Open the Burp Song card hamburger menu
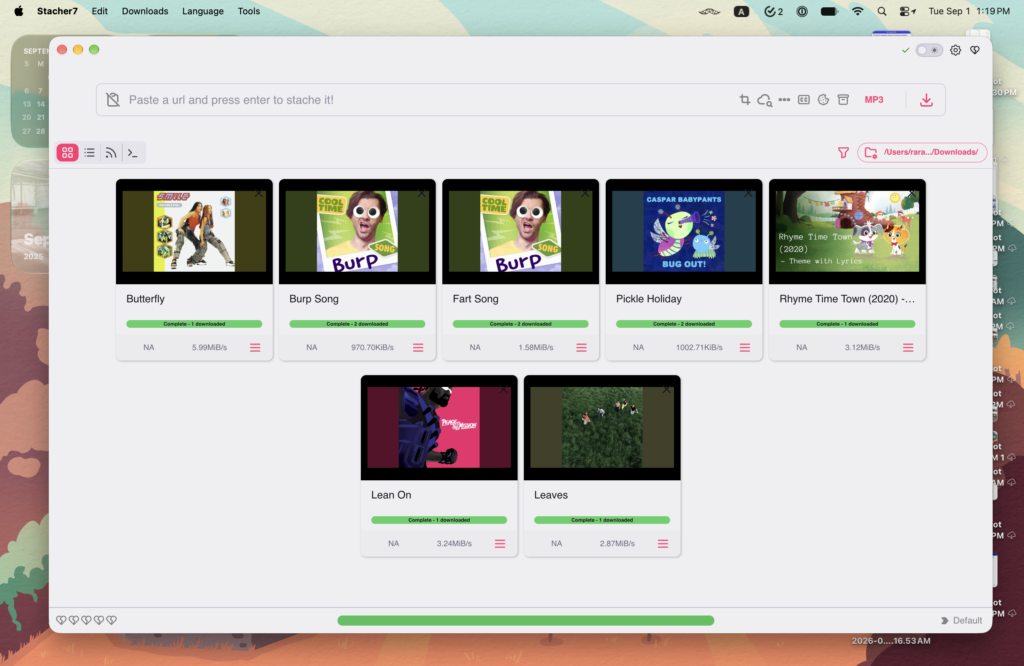Screen dimensions: 1024x666 coord(418,347)
